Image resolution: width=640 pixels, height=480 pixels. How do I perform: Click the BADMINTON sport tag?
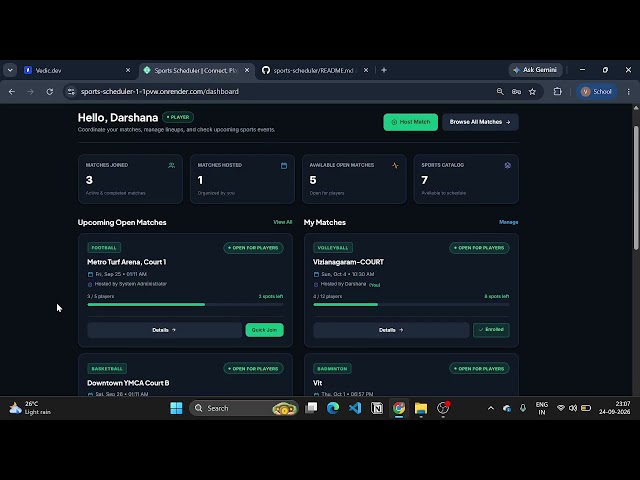[332, 369]
